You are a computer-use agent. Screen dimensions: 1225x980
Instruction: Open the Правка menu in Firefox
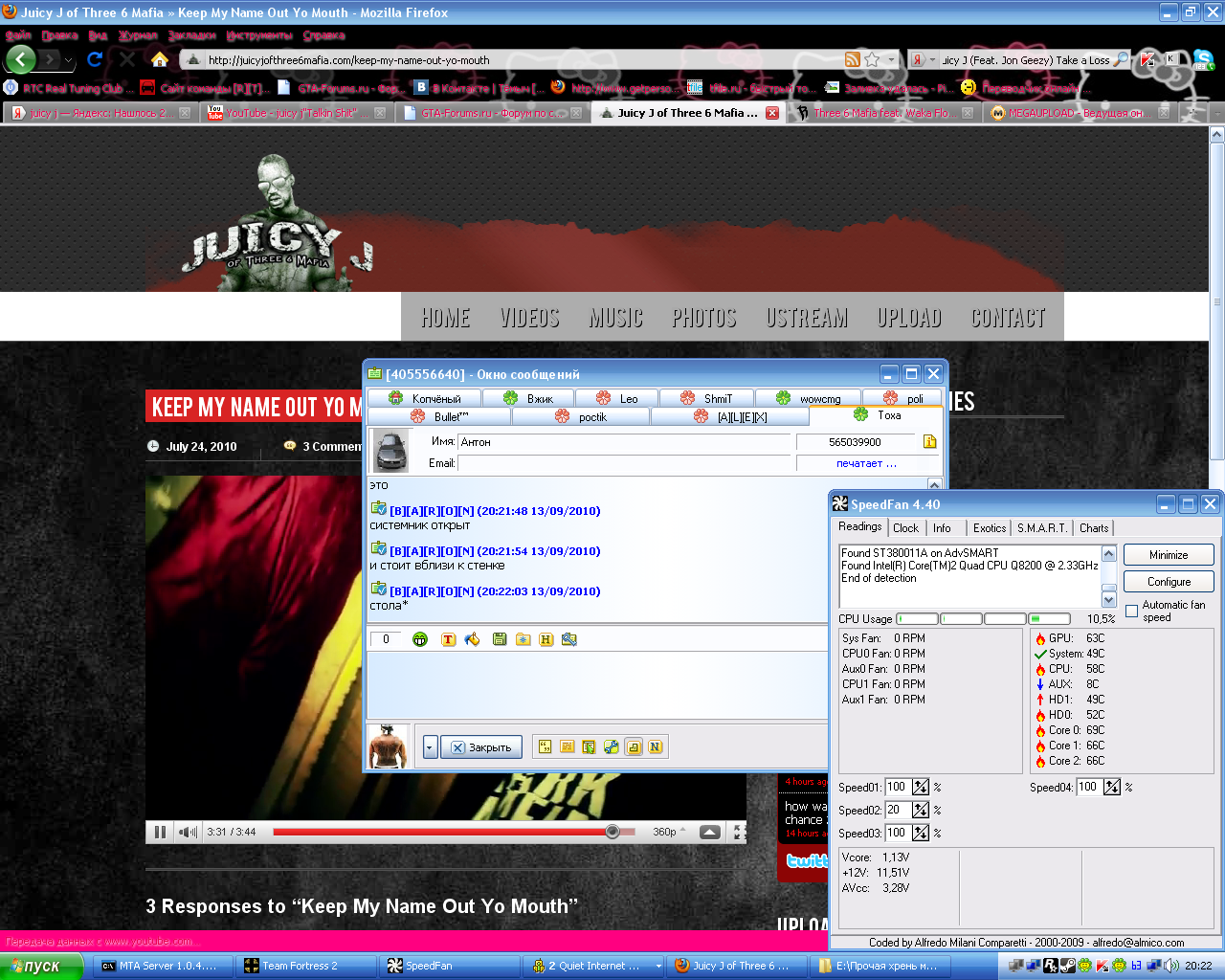coord(59,35)
